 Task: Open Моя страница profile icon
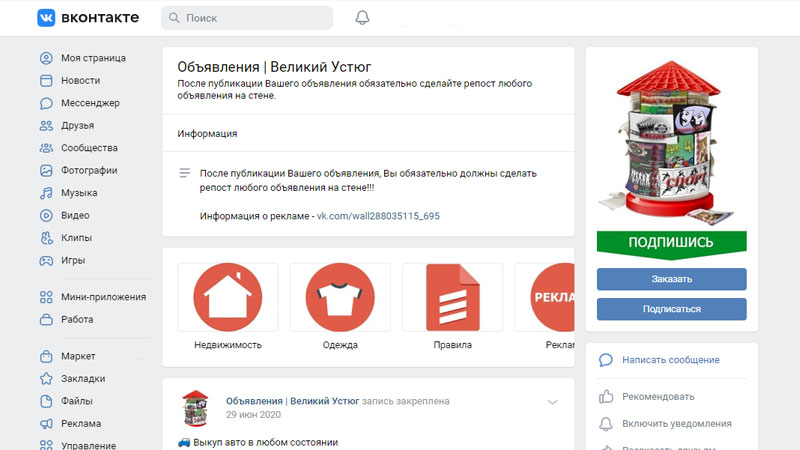(x=46, y=58)
